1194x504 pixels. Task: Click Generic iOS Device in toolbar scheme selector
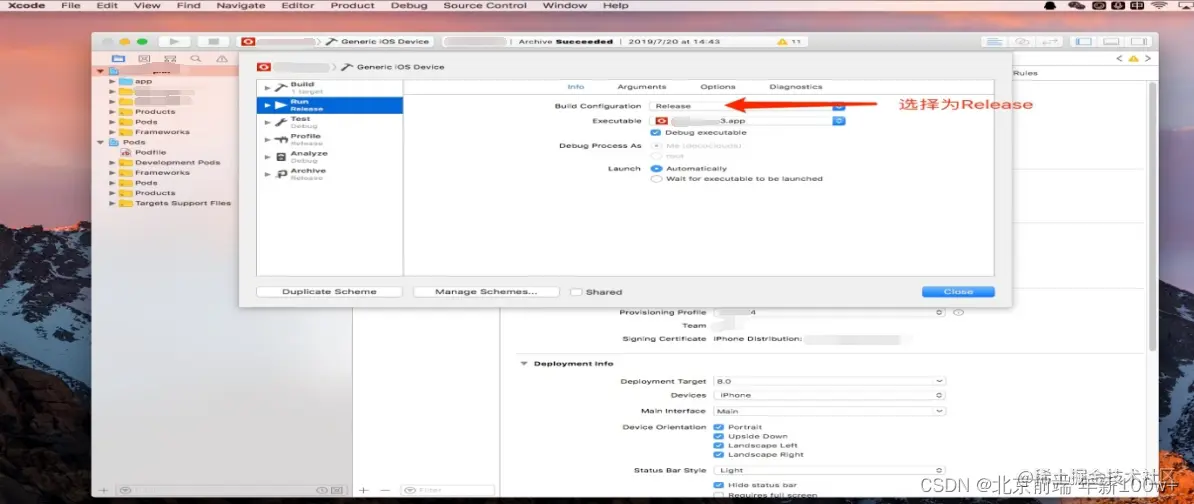(385, 42)
